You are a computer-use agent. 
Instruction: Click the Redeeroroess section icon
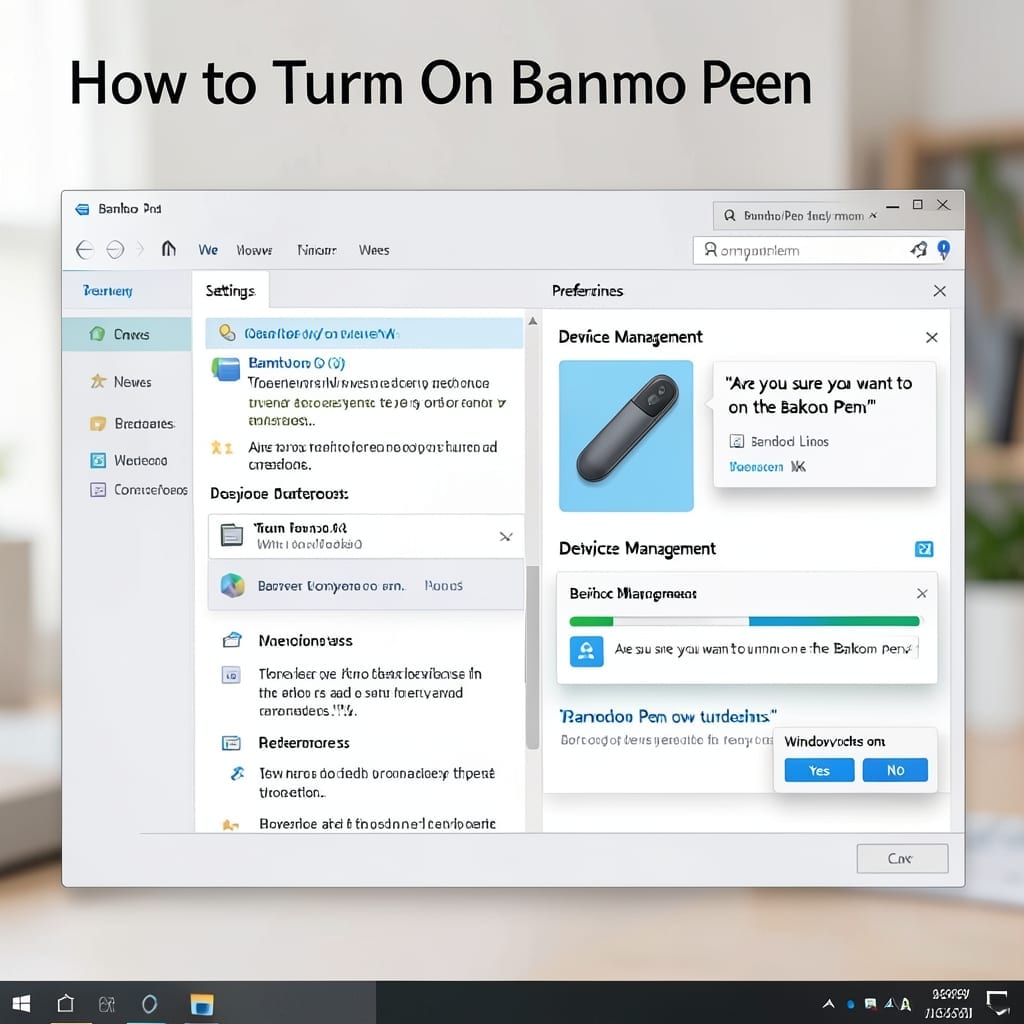point(231,743)
